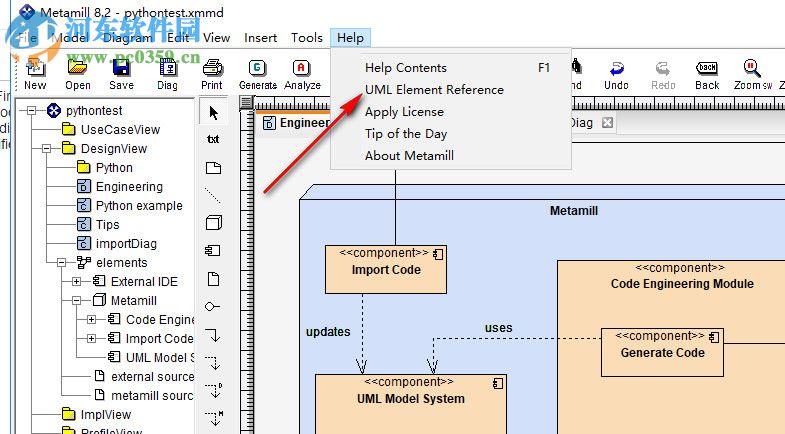Choose About Metamill menu entry

pyautogui.click(x=451, y=156)
